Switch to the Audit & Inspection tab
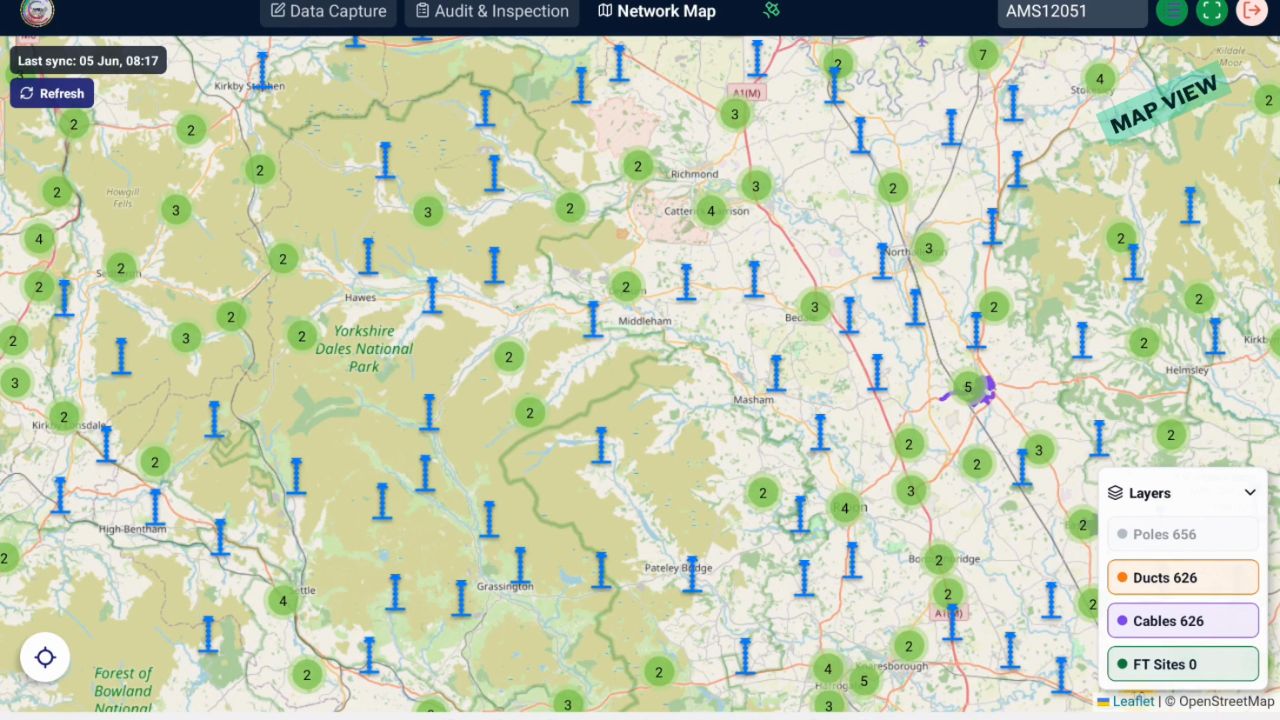The height and width of the screenshot is (720, 1280). 492,12
